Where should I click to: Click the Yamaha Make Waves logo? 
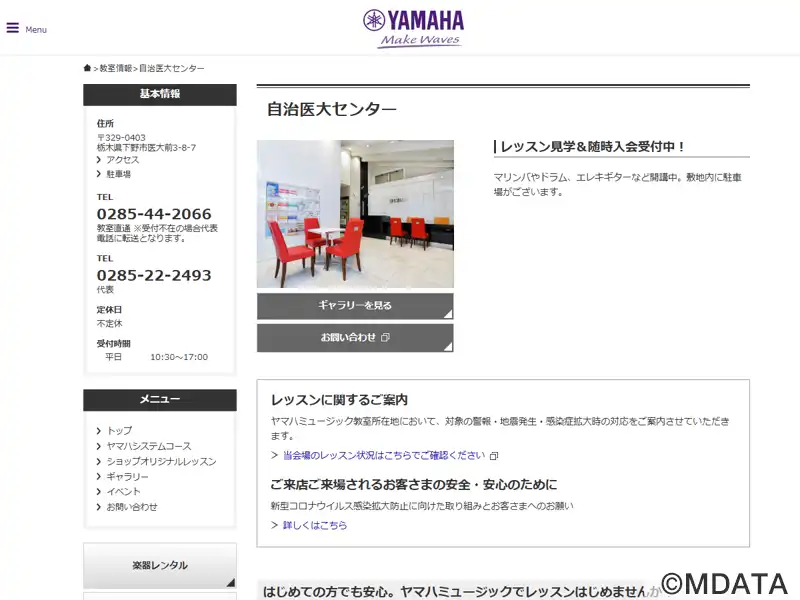point(413,29)
